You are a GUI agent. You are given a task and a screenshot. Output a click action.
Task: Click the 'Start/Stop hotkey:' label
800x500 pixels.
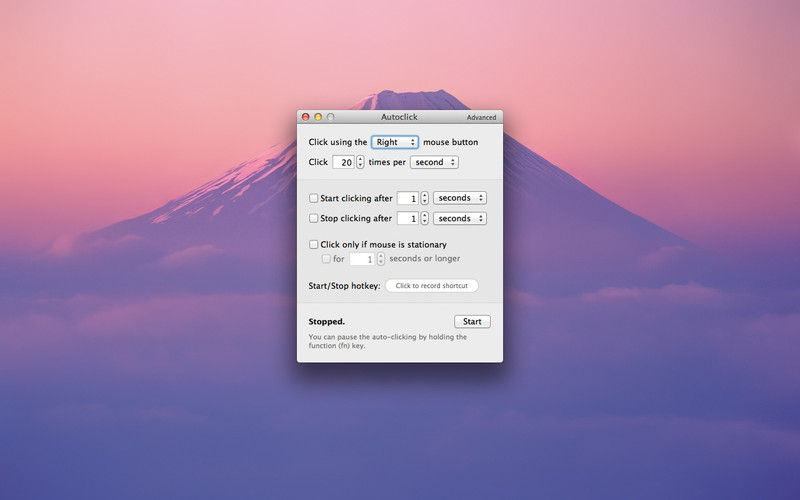[344, 286]
